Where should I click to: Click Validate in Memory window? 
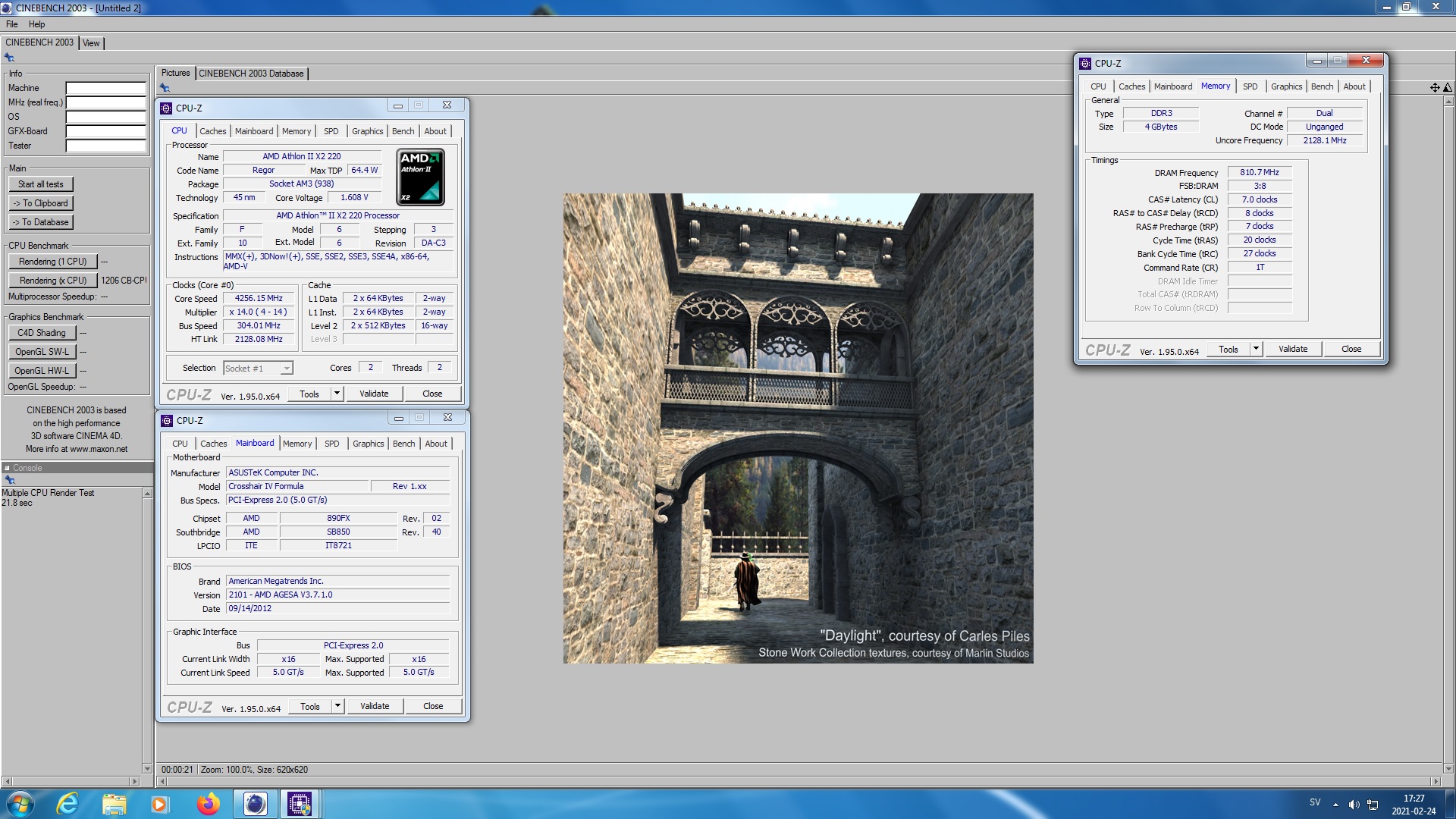[x=1293, y=349]
